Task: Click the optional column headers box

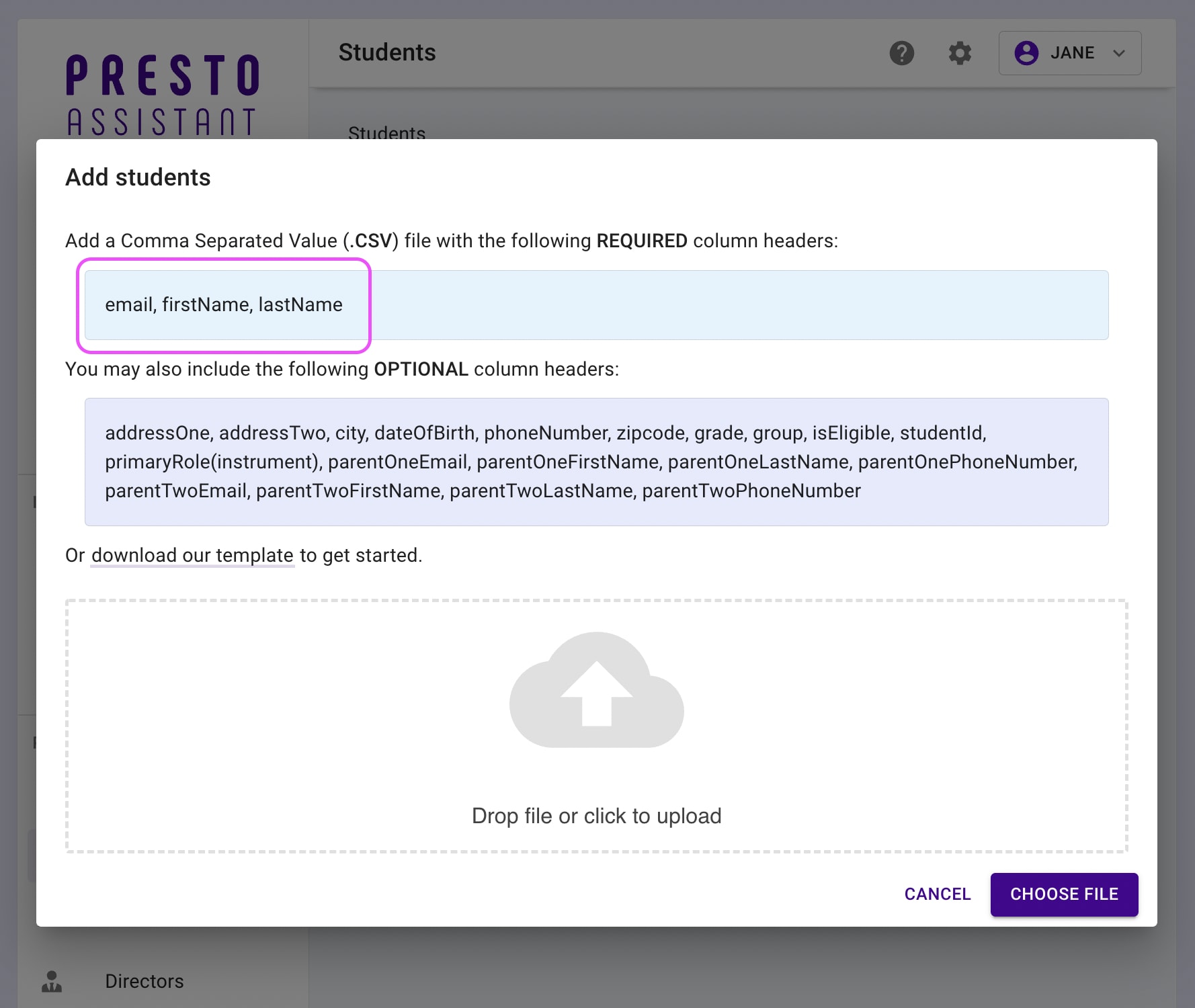Action: (x=597, y=462)
